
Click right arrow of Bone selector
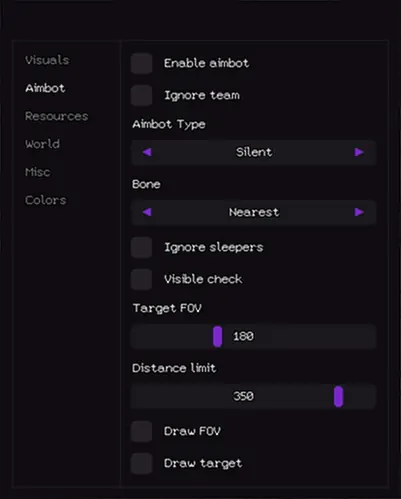(359, 212)
